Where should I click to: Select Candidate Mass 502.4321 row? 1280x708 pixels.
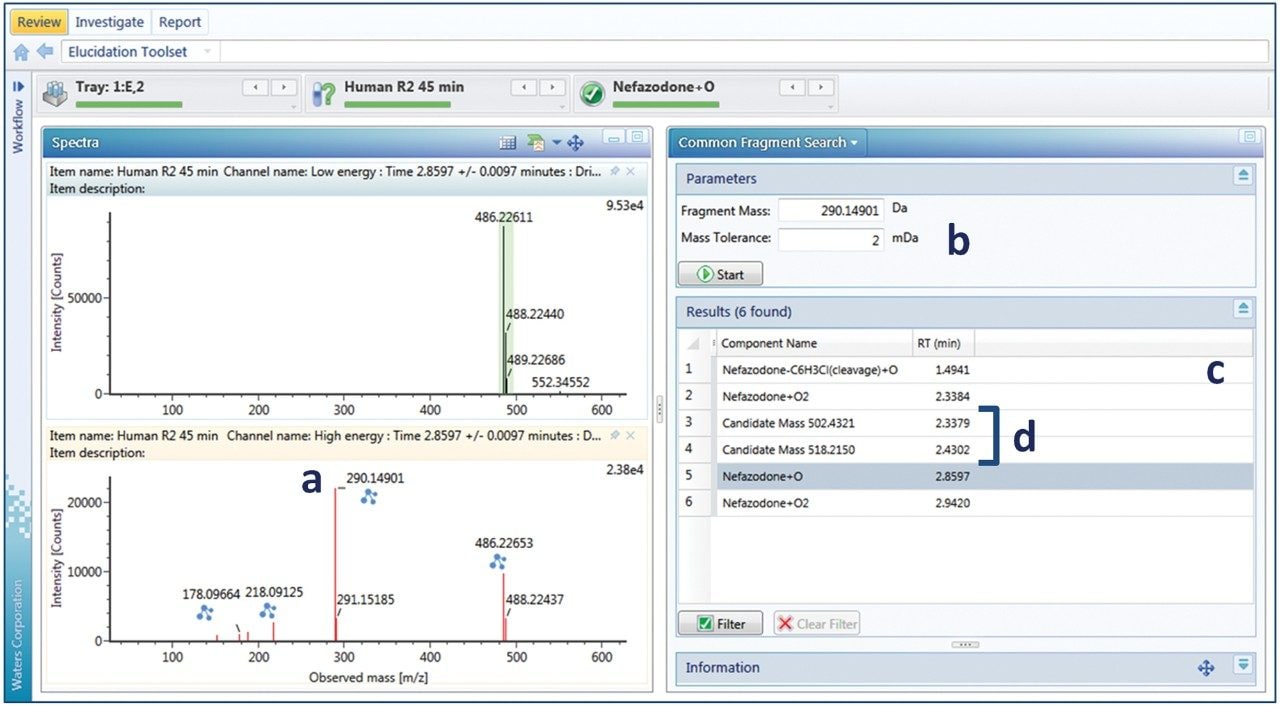pyautogui.click(x=966, y=423)
